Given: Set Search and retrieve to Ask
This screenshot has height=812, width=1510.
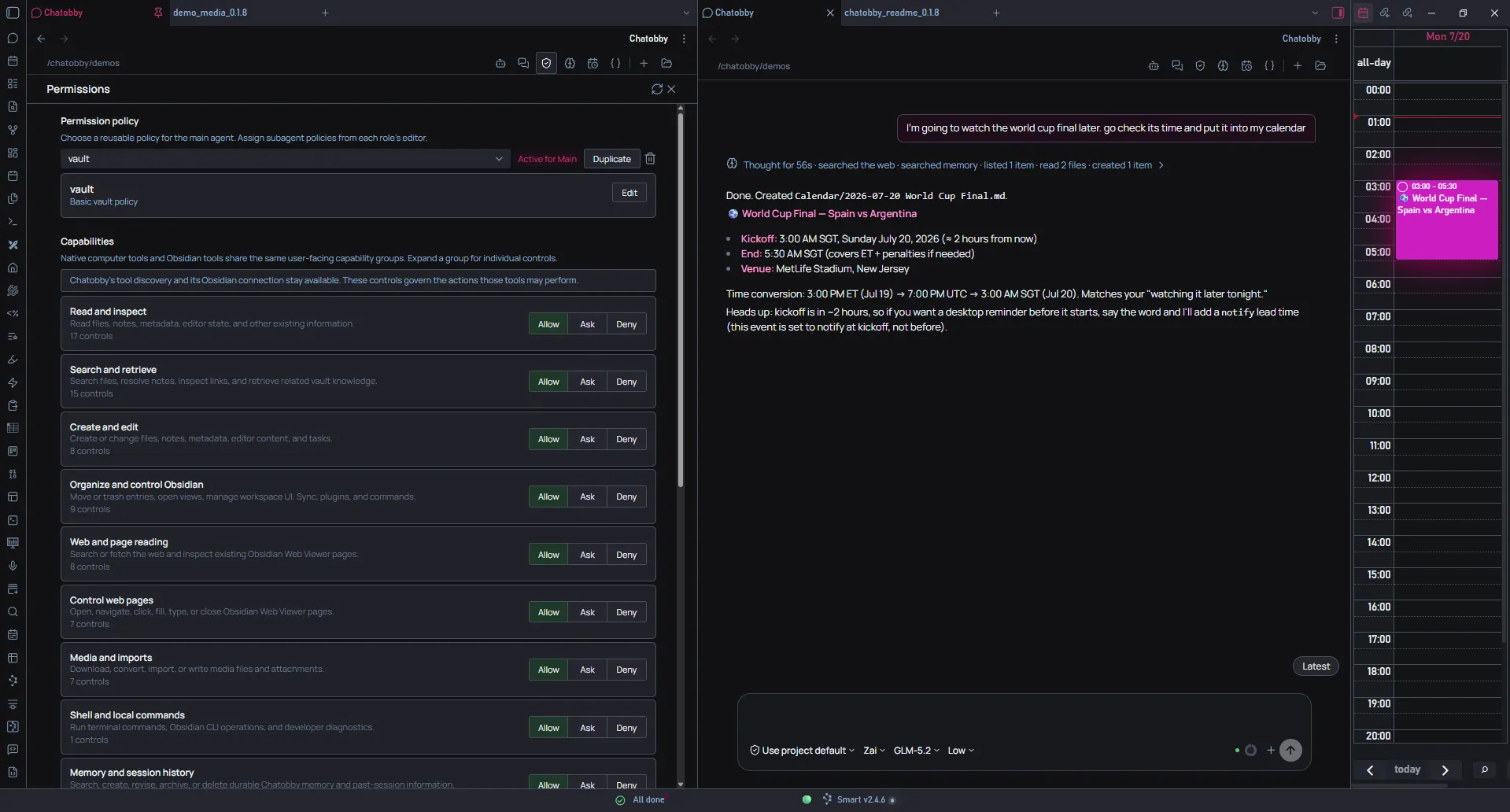Looking at the screenshot, I should coord(587,382).
